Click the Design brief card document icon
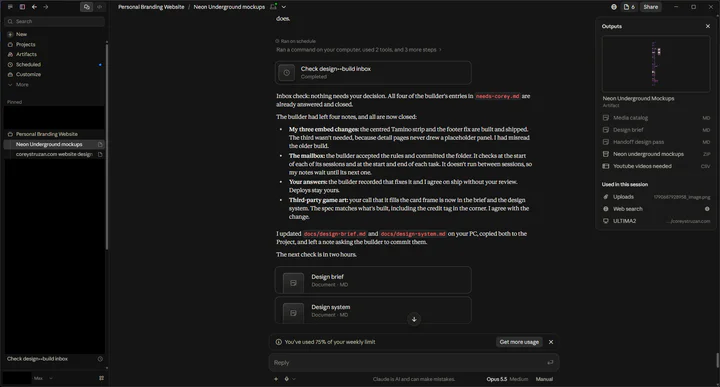The height and width of the screenshot is (387, 720). 293,283
